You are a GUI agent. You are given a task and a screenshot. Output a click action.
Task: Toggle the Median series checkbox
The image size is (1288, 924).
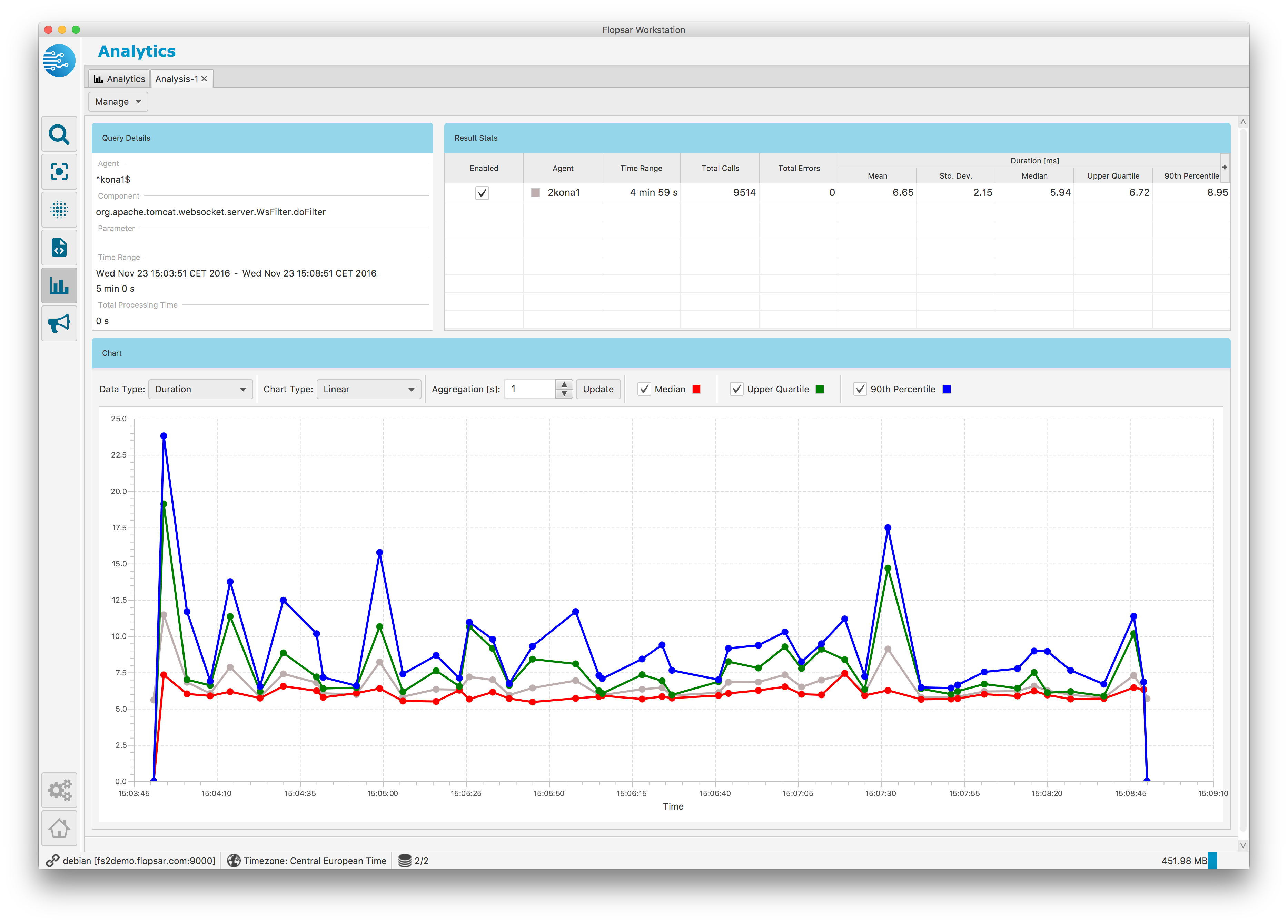(x=644, y=389)
